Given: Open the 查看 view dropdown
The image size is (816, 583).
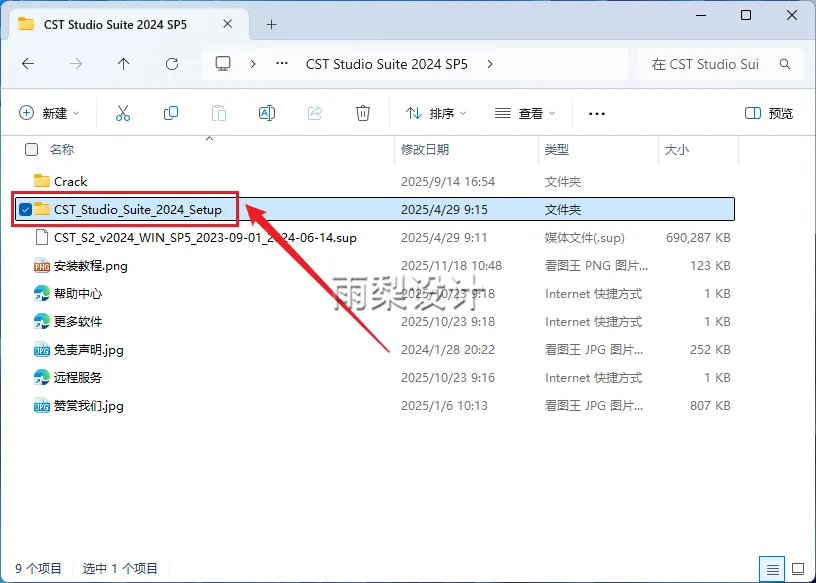Looking at the screenshot, I should pyautogui.click(x=525, y=113).
